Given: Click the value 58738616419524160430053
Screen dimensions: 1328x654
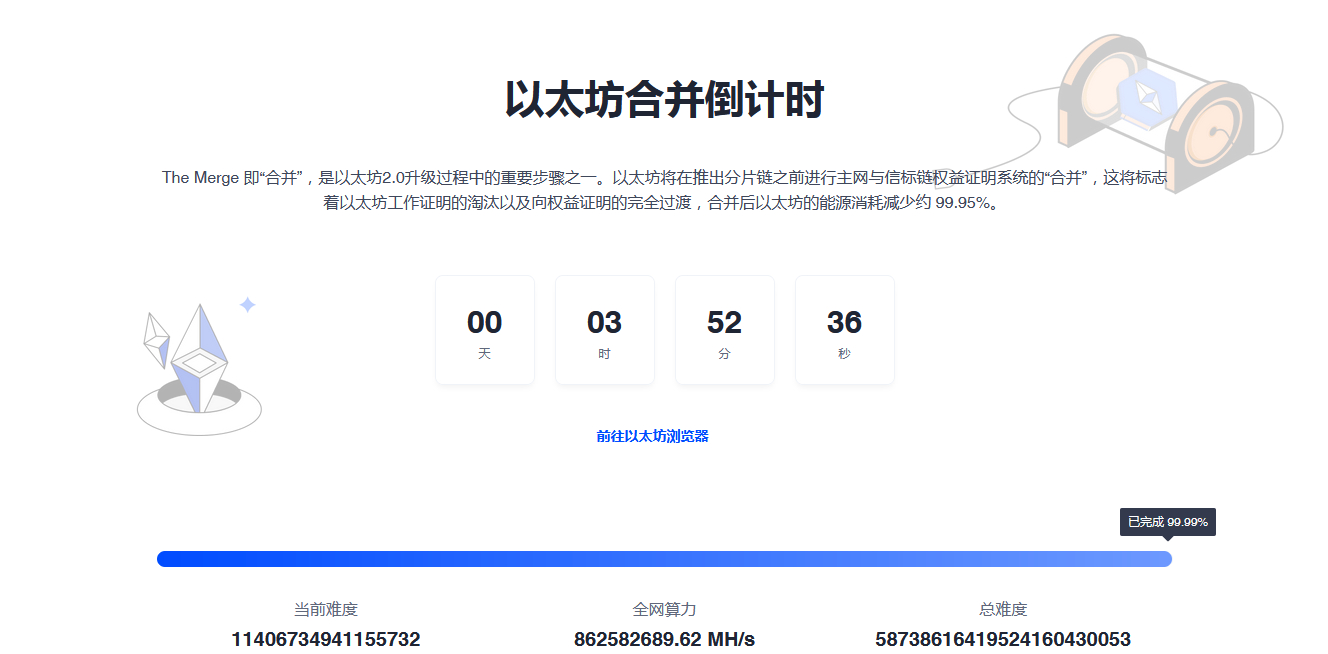Looking at the screenshot, I should click(1003, 639).
